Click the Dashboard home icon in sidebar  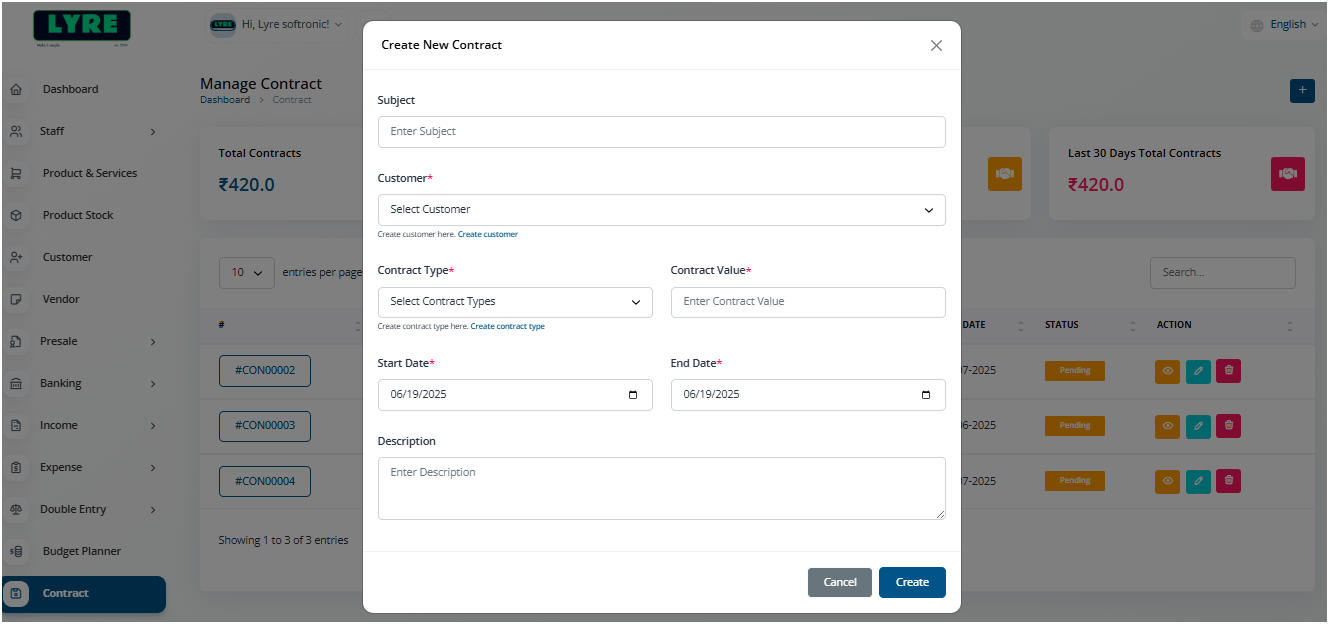(16, 90)
